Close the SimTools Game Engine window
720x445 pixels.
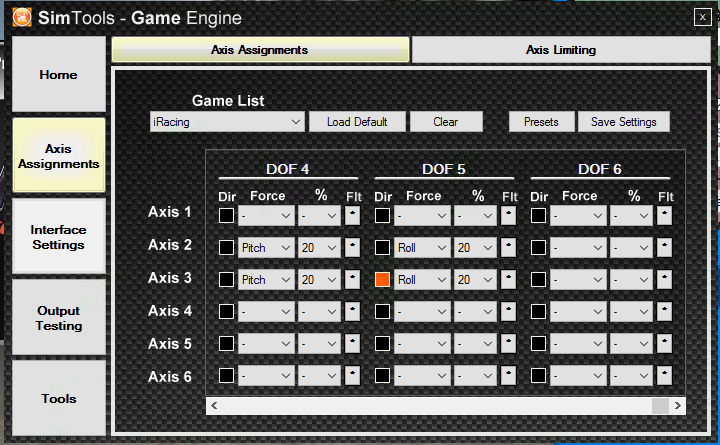pos(703,17)
